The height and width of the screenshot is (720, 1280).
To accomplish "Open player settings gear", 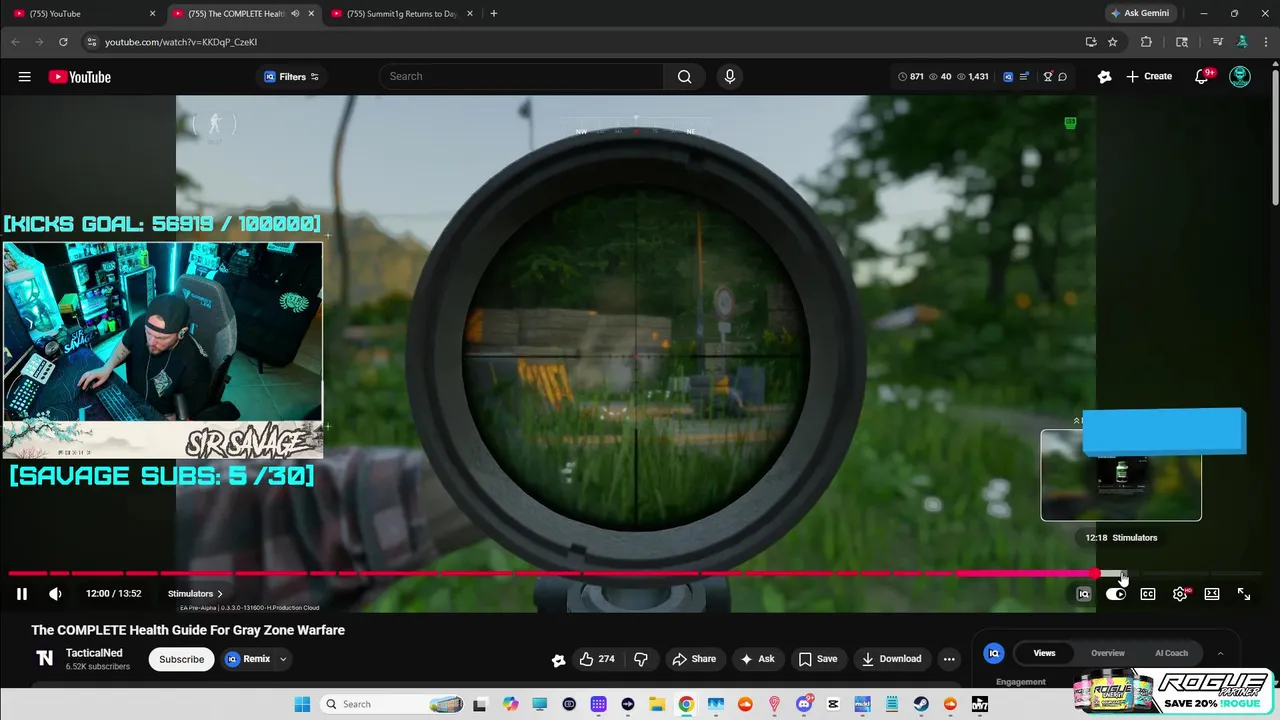I will tap(1180, 594).
